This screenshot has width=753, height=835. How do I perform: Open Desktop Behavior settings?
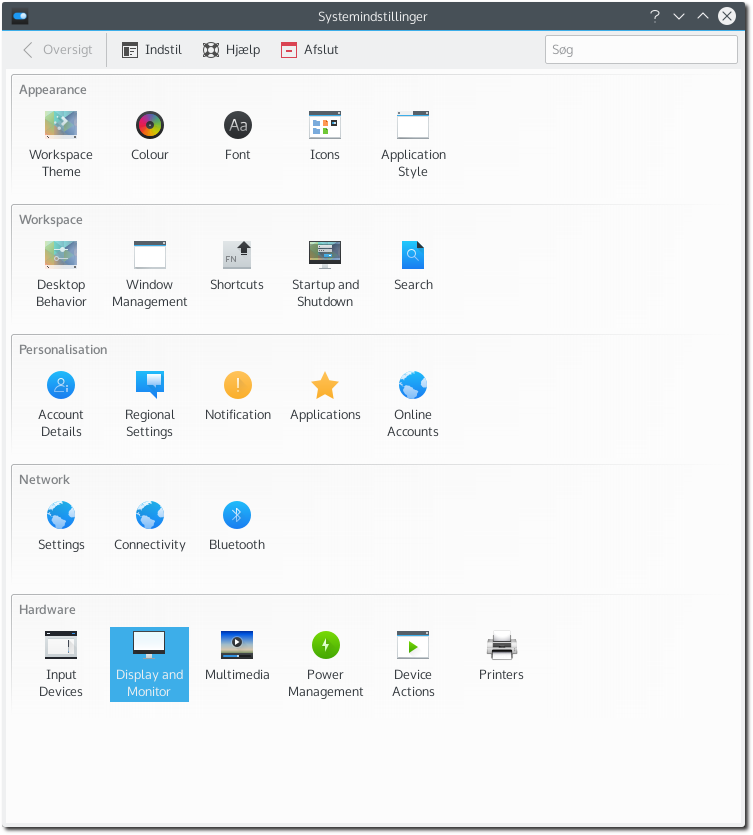pyautogui.click(x=61, y=274)
